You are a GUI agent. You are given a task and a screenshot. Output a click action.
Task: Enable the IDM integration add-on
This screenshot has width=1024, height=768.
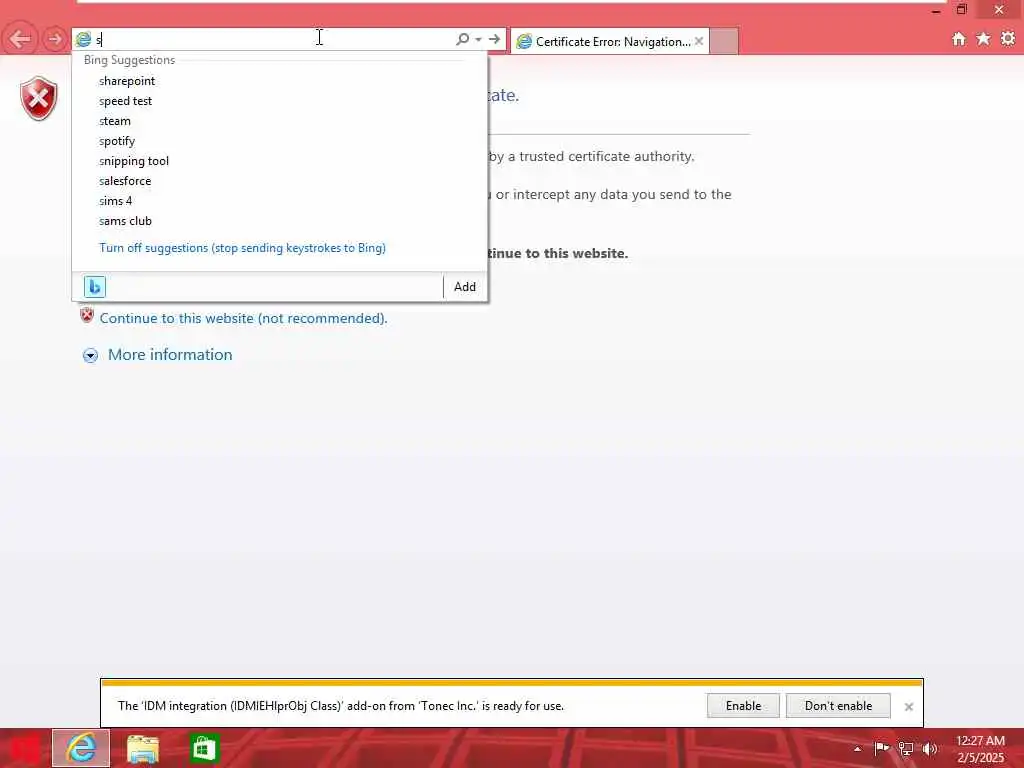pyautogui.click(x=743, y=706)
